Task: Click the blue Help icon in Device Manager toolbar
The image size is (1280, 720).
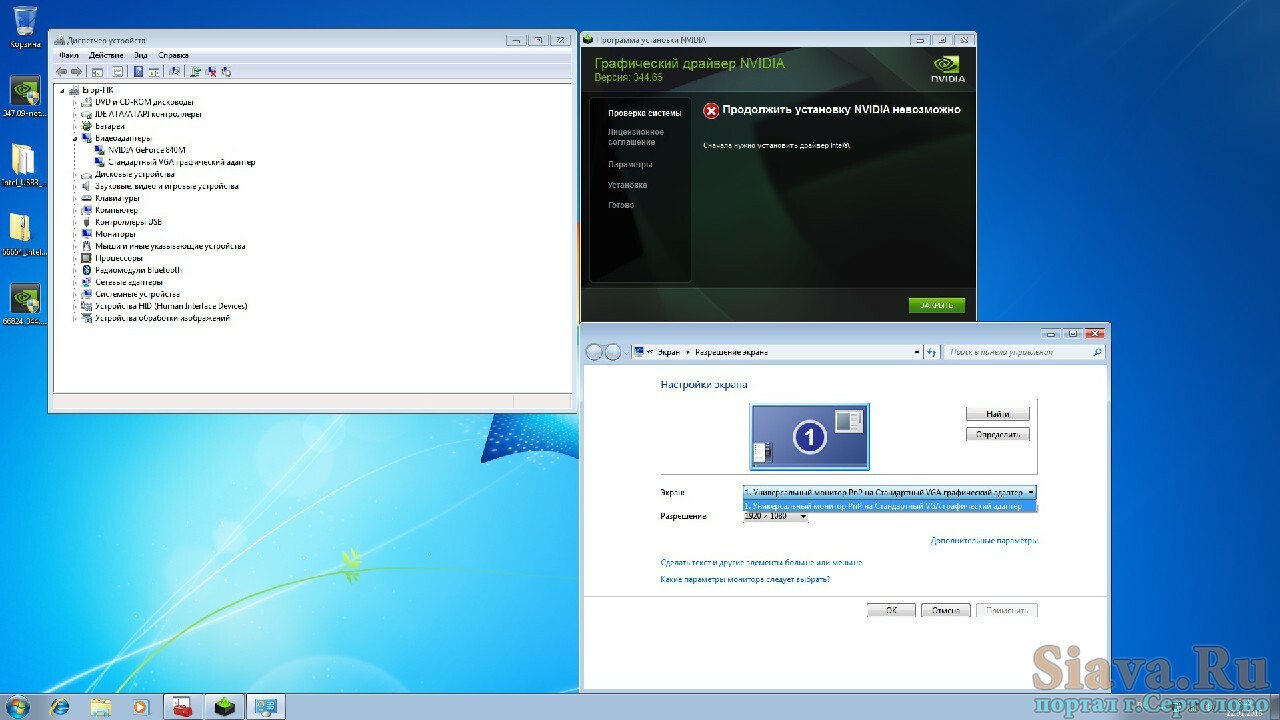Action: coord(138,72)
